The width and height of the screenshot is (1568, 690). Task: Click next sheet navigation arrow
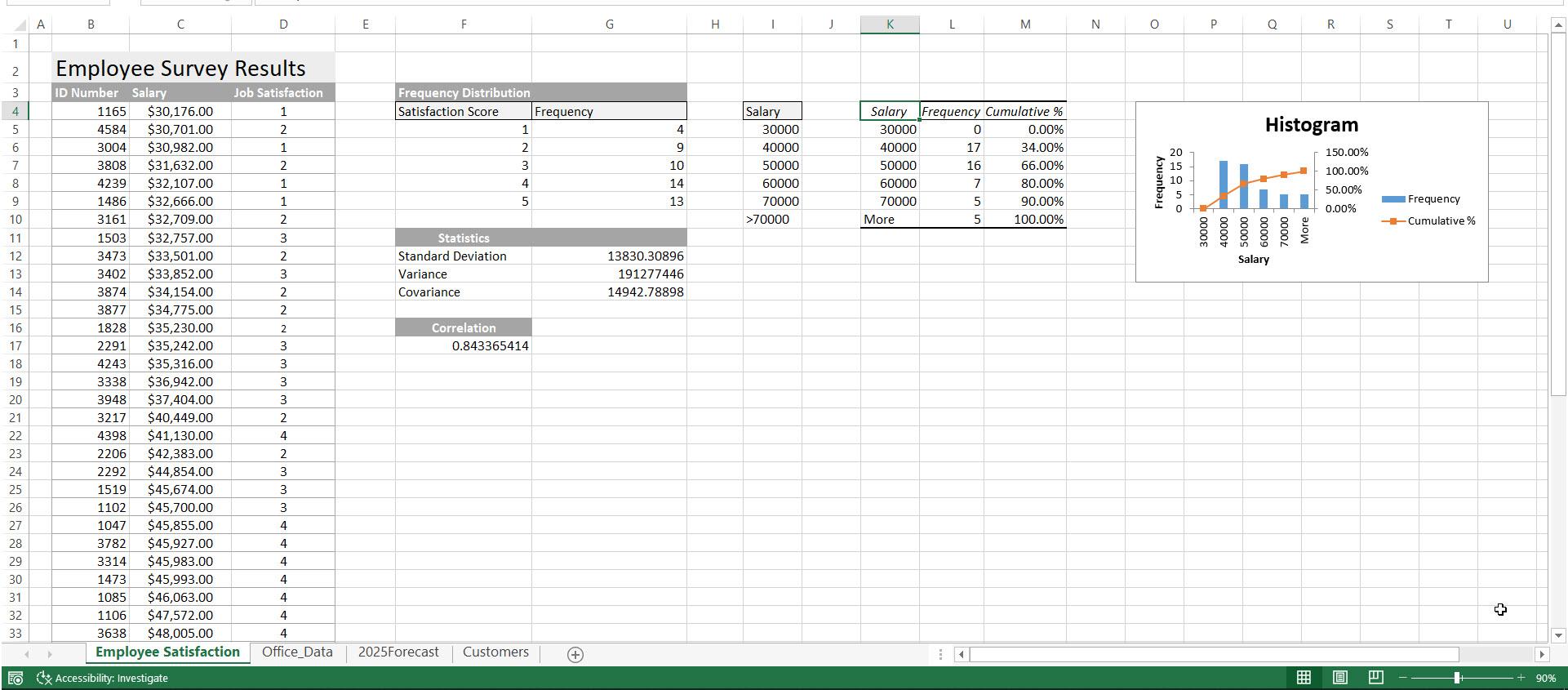point(49,654)
